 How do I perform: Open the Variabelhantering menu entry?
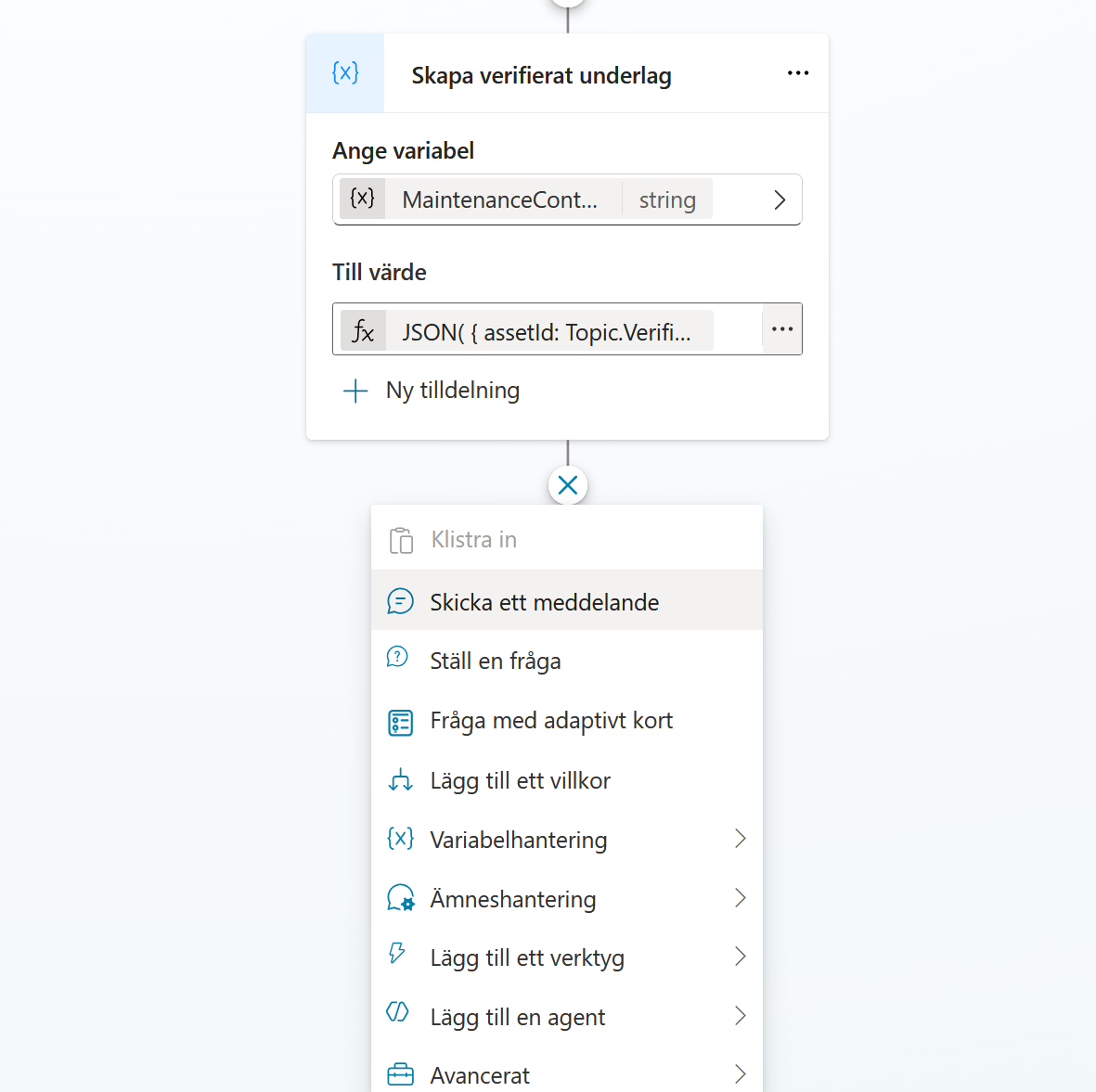(567, 839)
